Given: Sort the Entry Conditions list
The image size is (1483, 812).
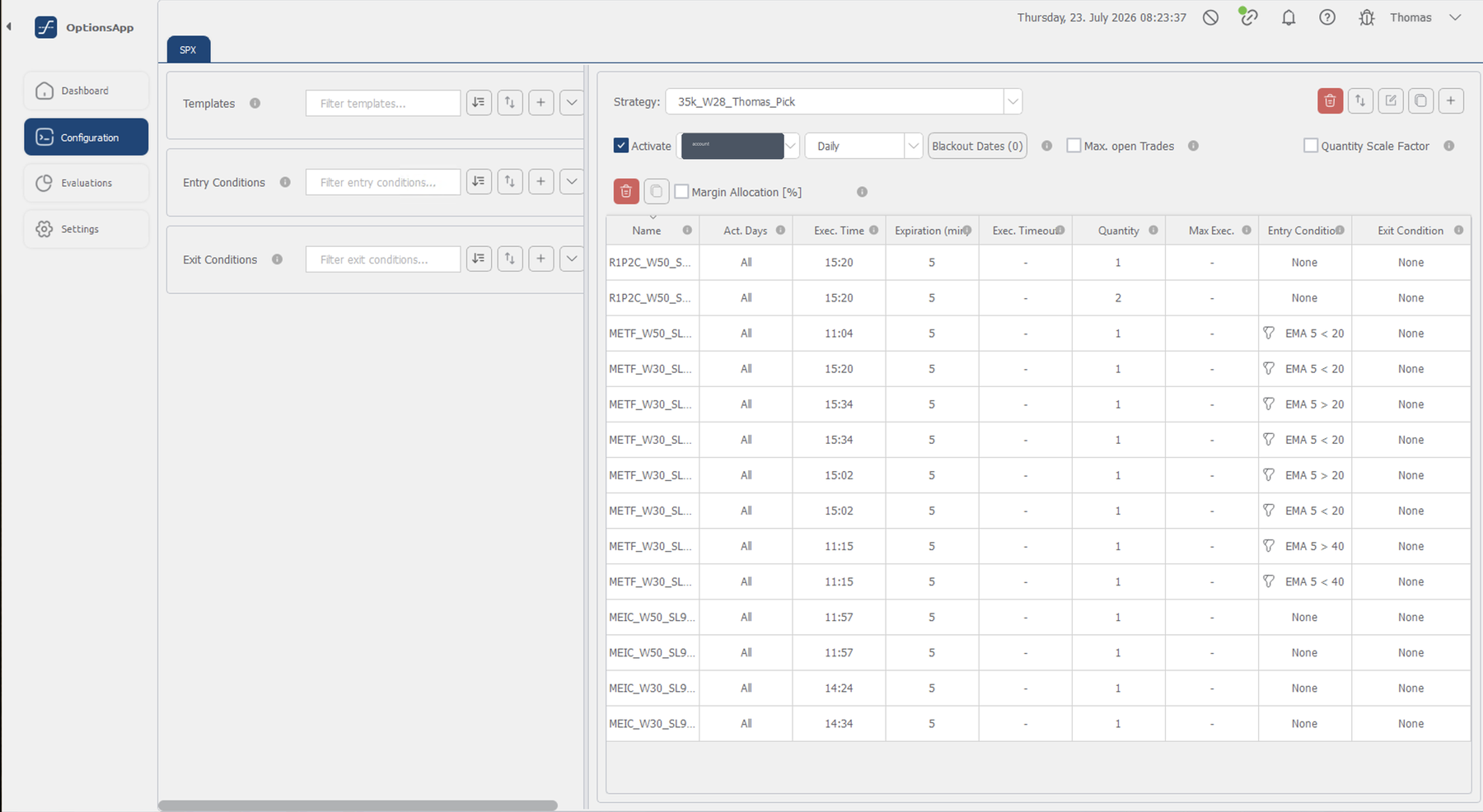Looking at the screenshot, I should coord(479,181).
